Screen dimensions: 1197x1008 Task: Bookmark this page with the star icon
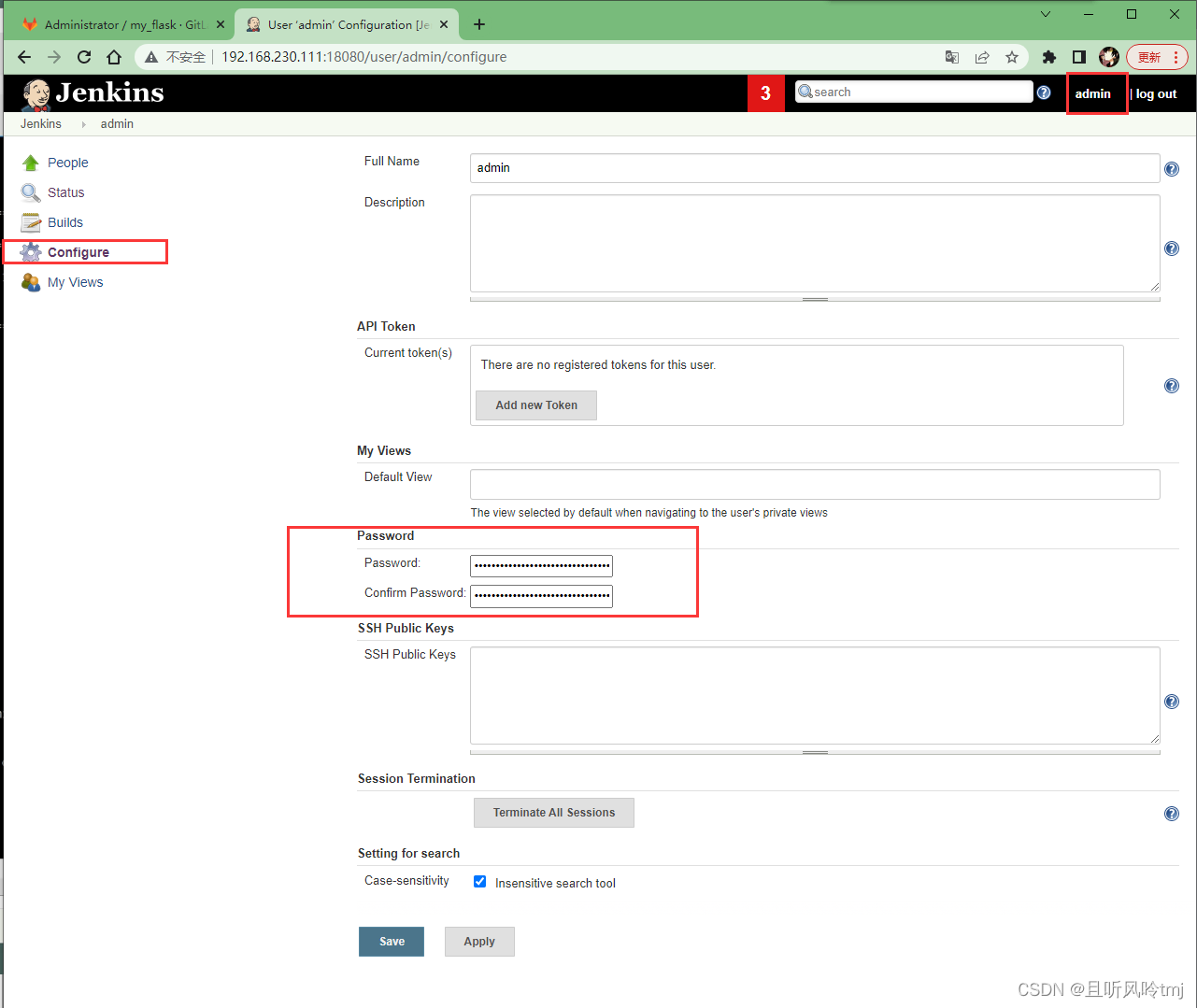(x=1012, y=57)
